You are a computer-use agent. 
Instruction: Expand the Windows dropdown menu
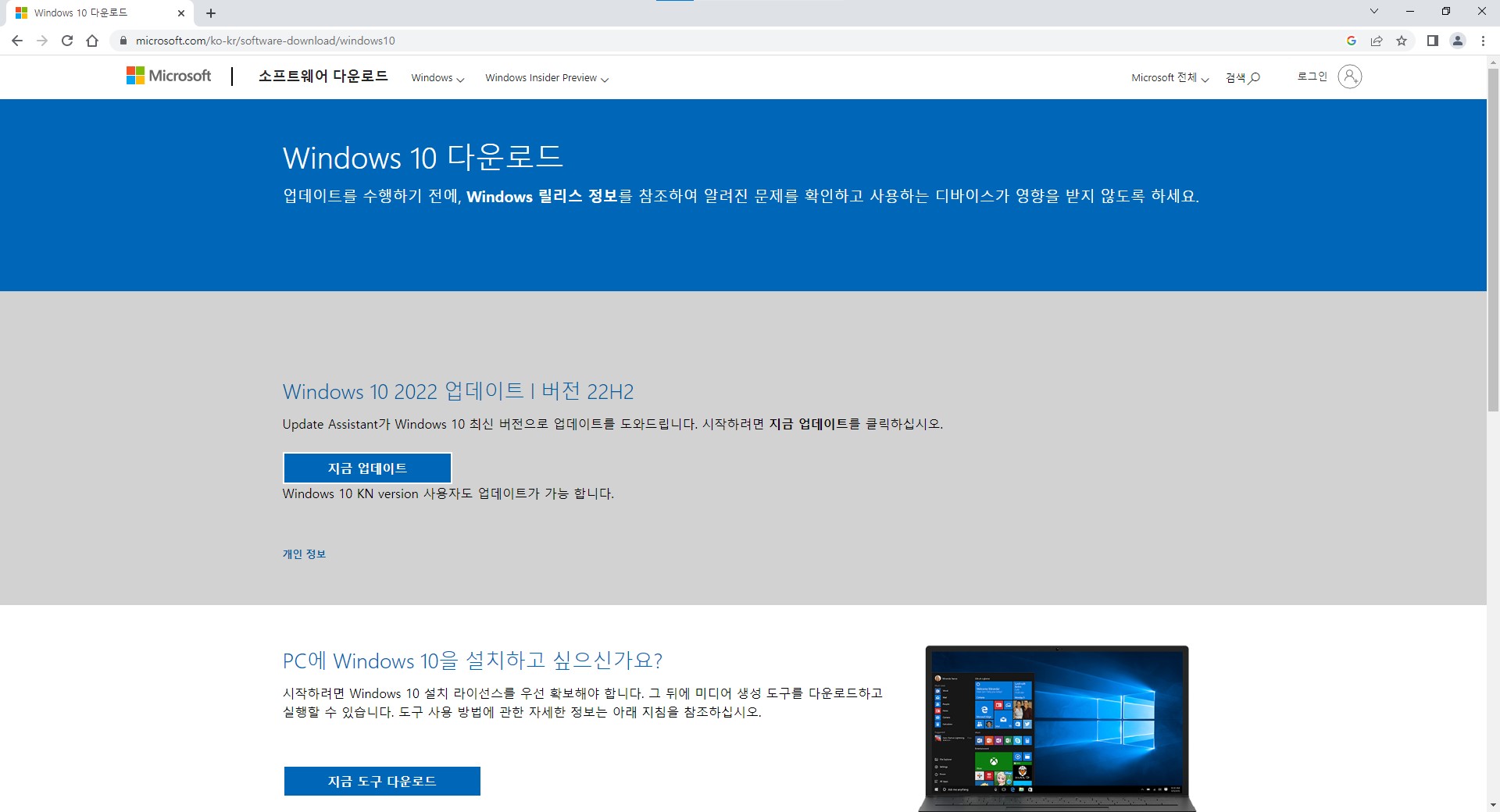437,77
